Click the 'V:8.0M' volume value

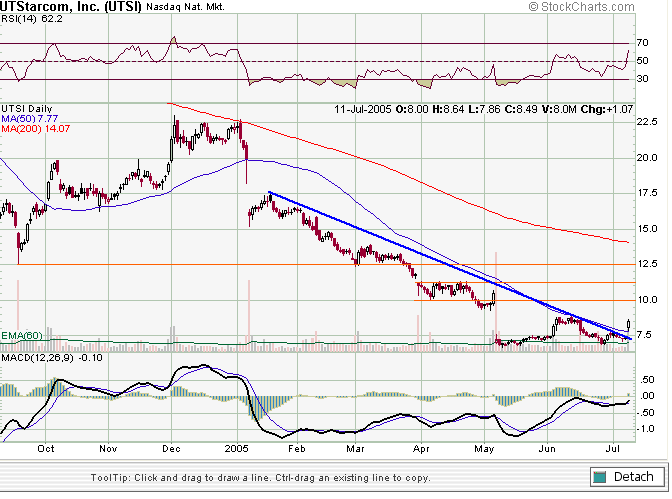click(559, 109)
